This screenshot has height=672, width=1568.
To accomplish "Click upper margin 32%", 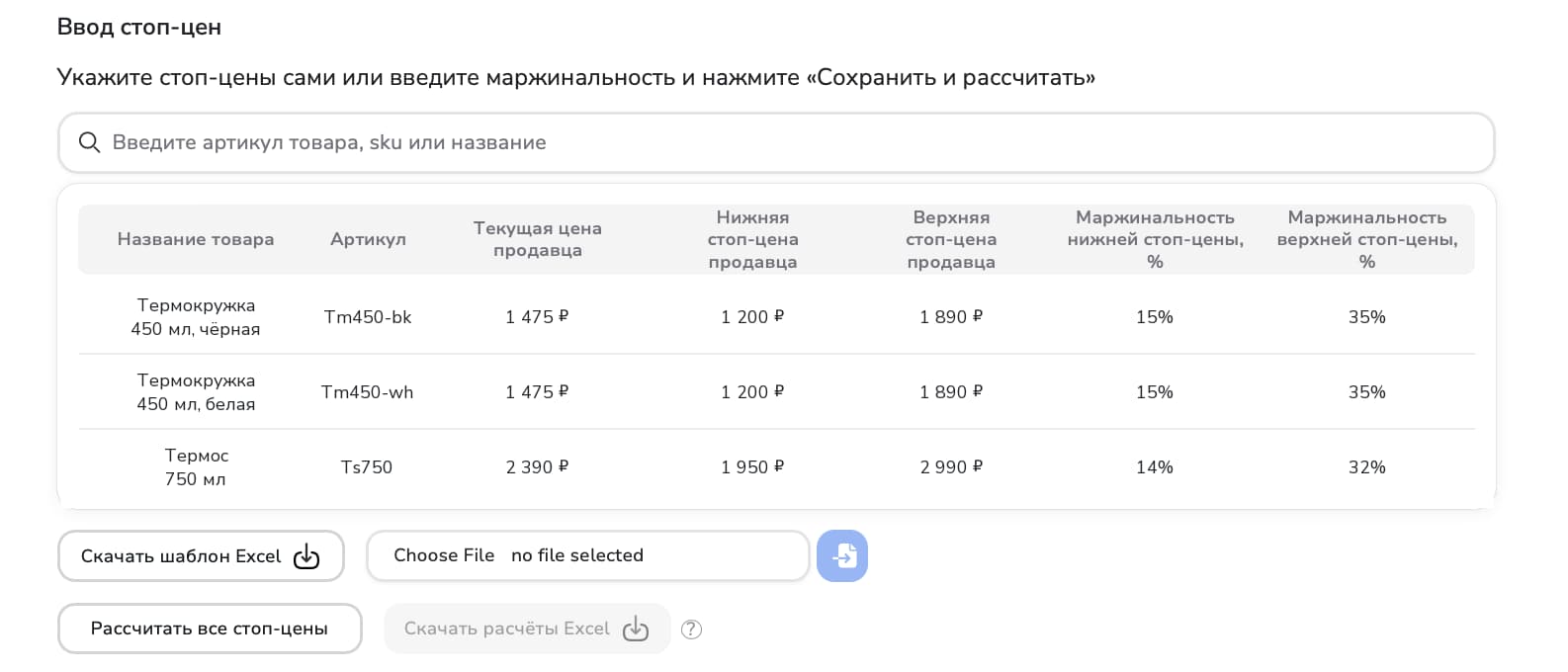I will 1367,467.
